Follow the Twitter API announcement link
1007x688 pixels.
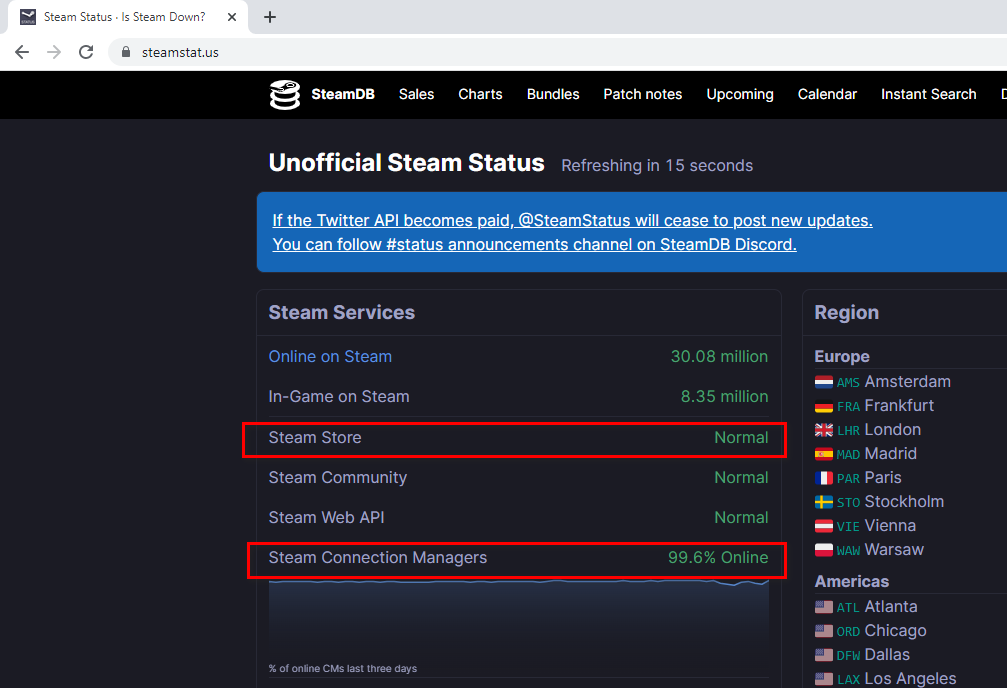(572, 221)
